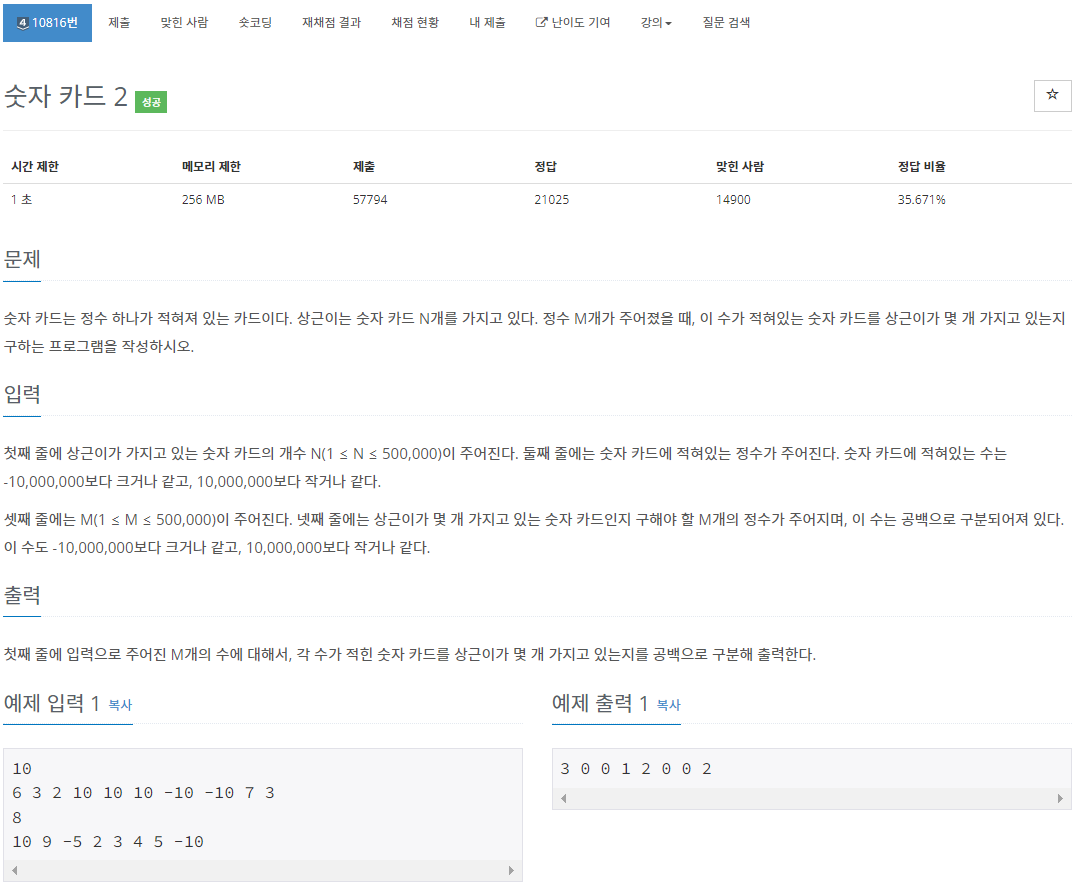Click the 256 MB memory limit value

[x=203, y=200]
